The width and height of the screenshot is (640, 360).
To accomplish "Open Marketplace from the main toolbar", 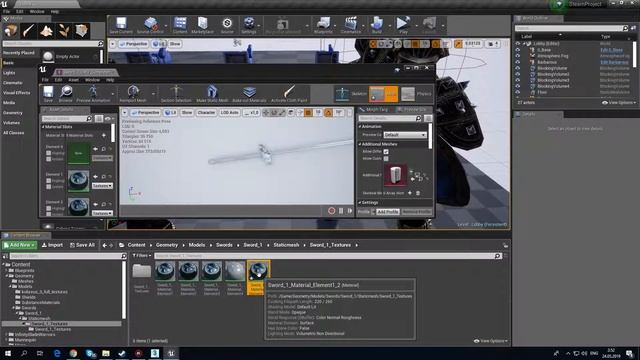I will (x=202, y=25).
